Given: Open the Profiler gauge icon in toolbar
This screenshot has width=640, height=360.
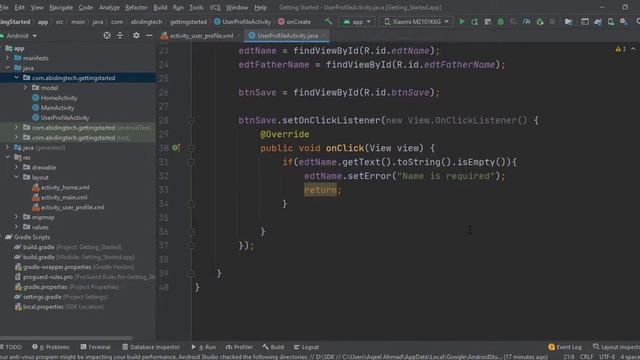Looking at the screenshot, I should pos(527,22).
